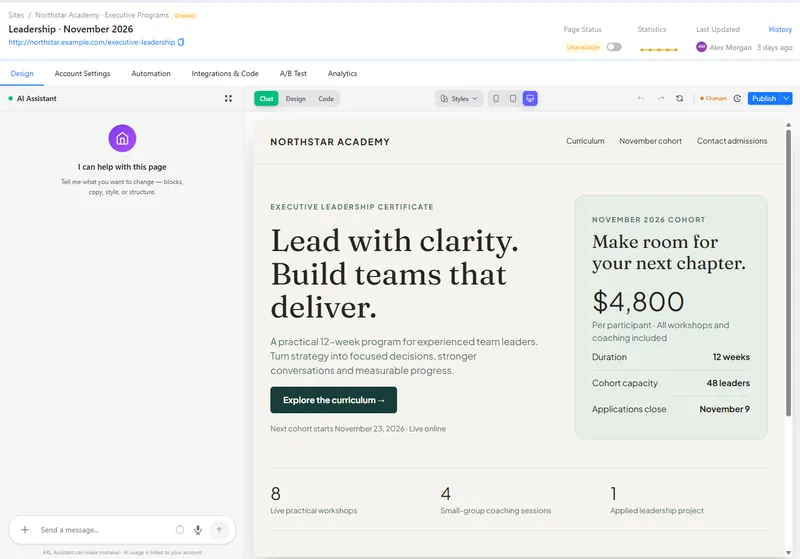Select the mobile device preview icon
800x559 pixels.
tap(496, 98)
